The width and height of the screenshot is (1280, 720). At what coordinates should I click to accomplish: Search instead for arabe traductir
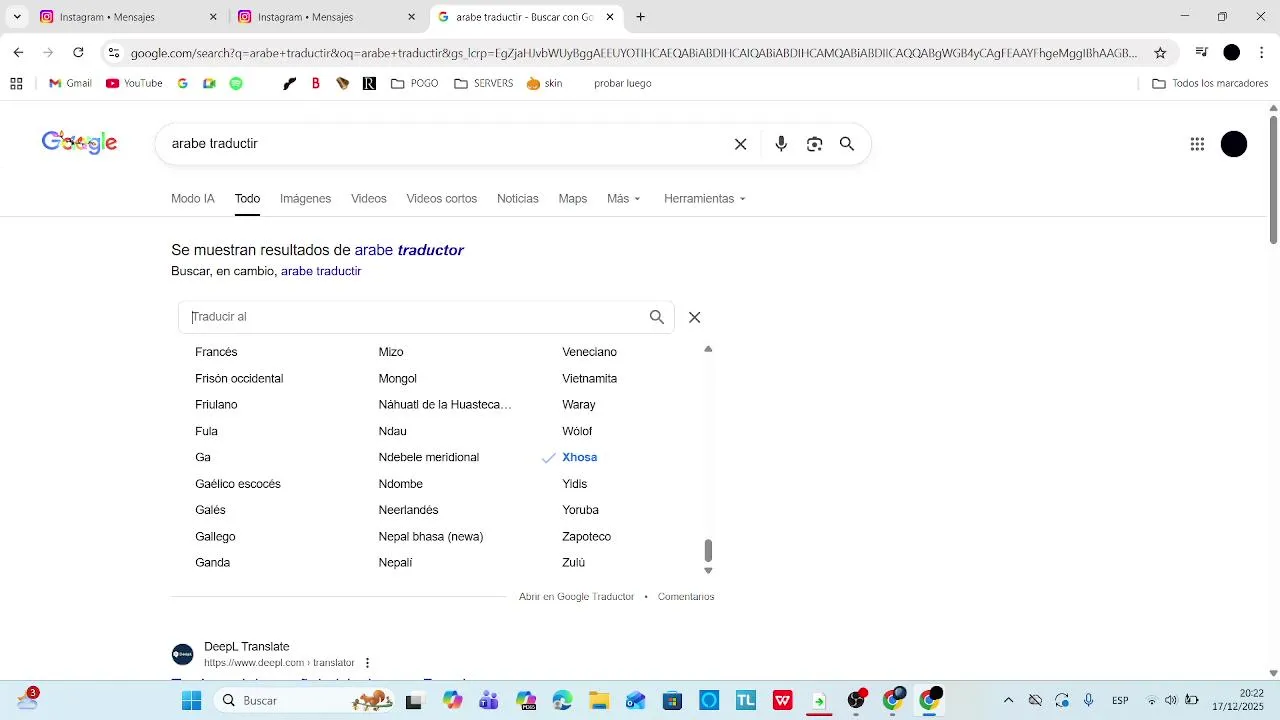pos(321,271)
